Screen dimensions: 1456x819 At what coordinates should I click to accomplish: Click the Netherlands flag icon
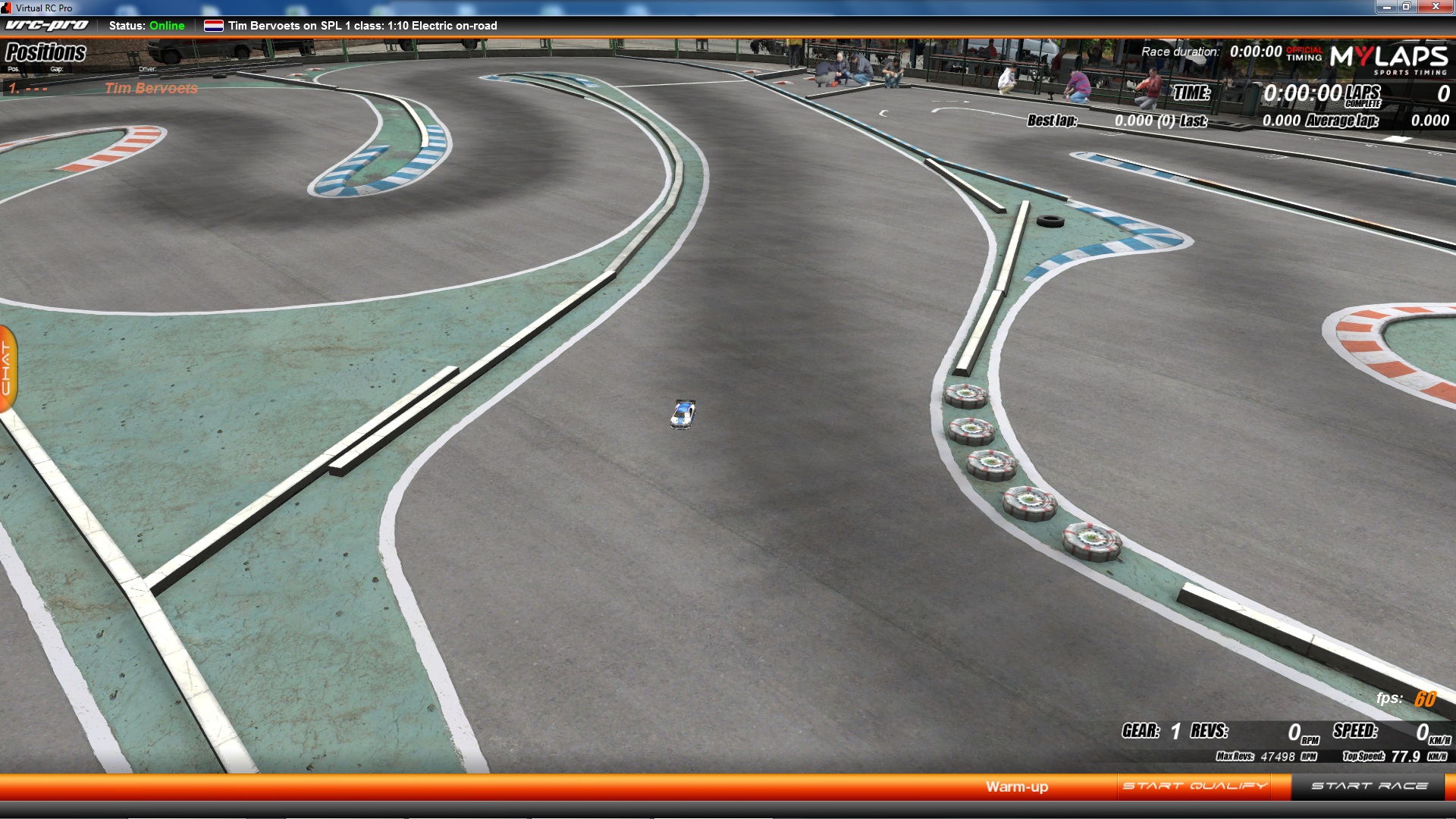pyautogui.click(x=214, y=26)
